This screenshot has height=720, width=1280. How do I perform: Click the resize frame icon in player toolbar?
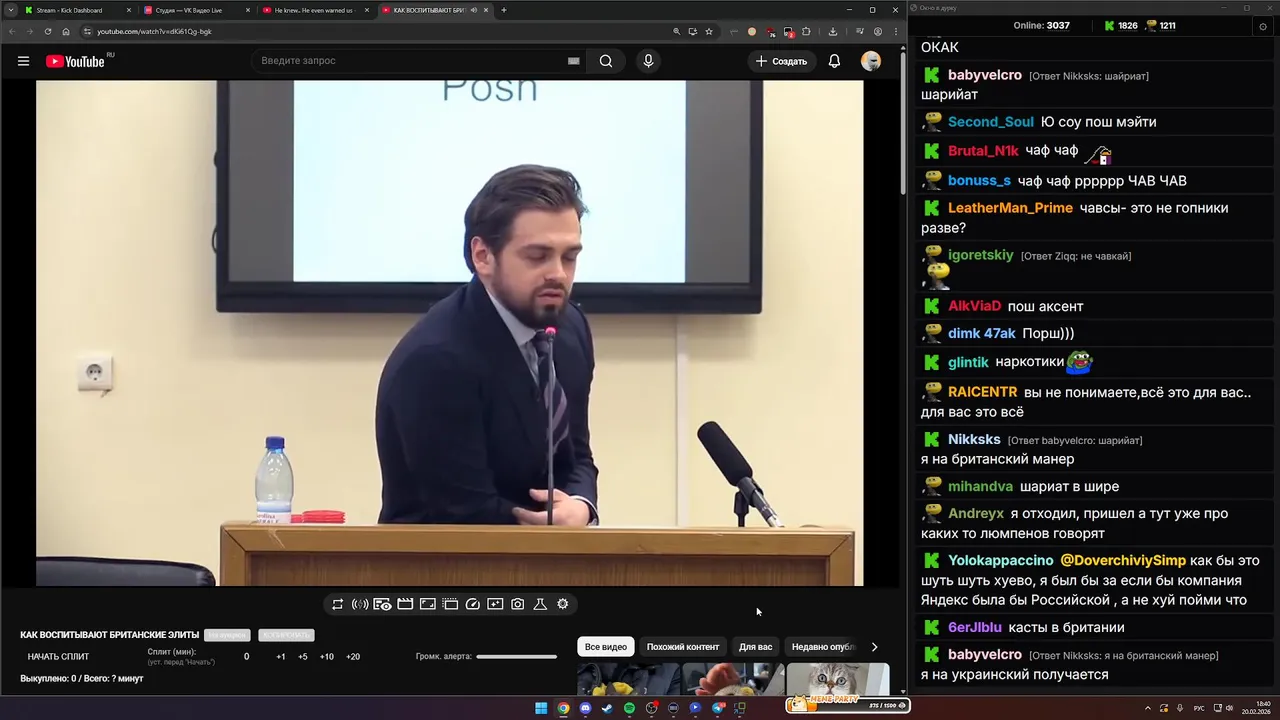coord(427,604)
